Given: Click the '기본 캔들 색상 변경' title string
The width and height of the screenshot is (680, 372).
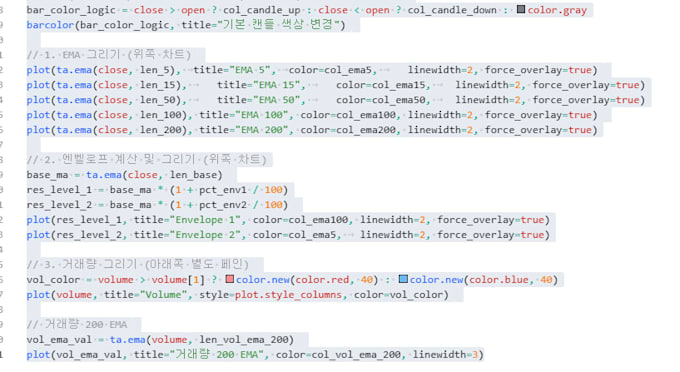Looking at the screenshot, I should pos(280,25).
